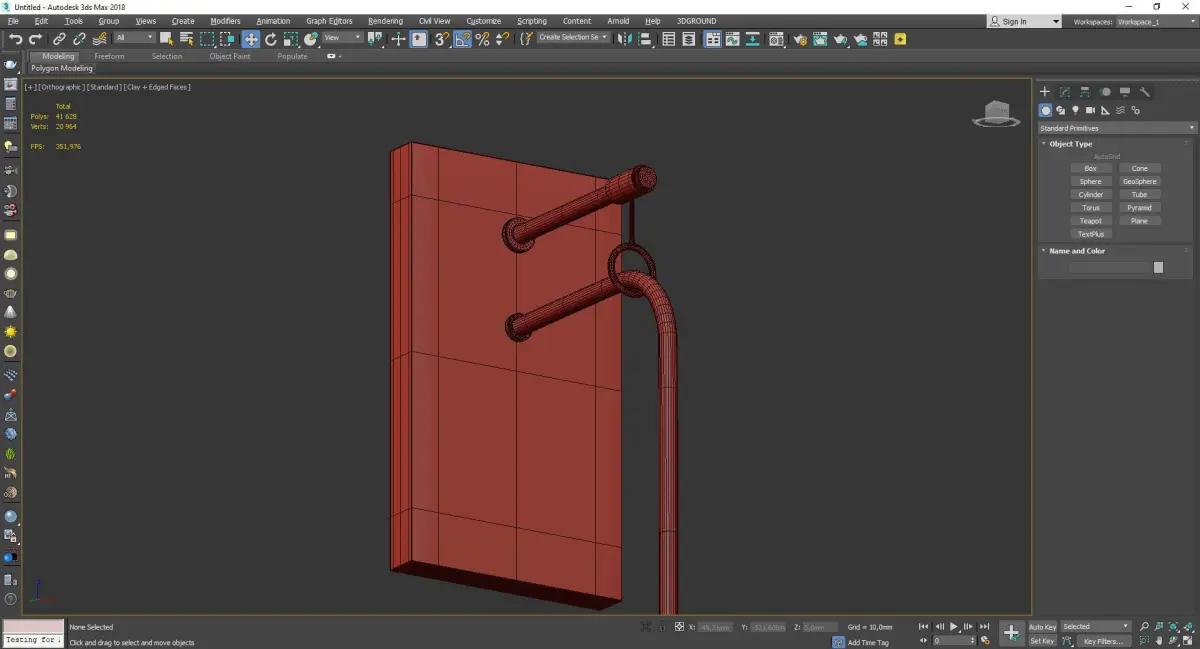
Task: Toggle the Percent Snap button
Action: tap(483, 39)
